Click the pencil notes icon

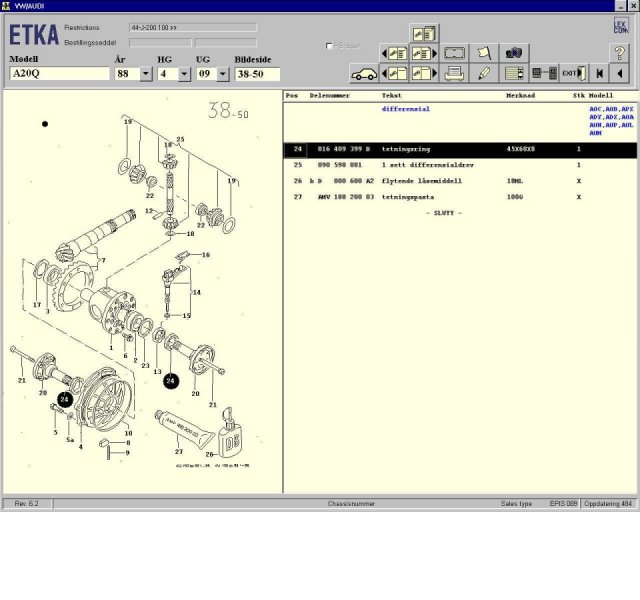coord(485,73)
